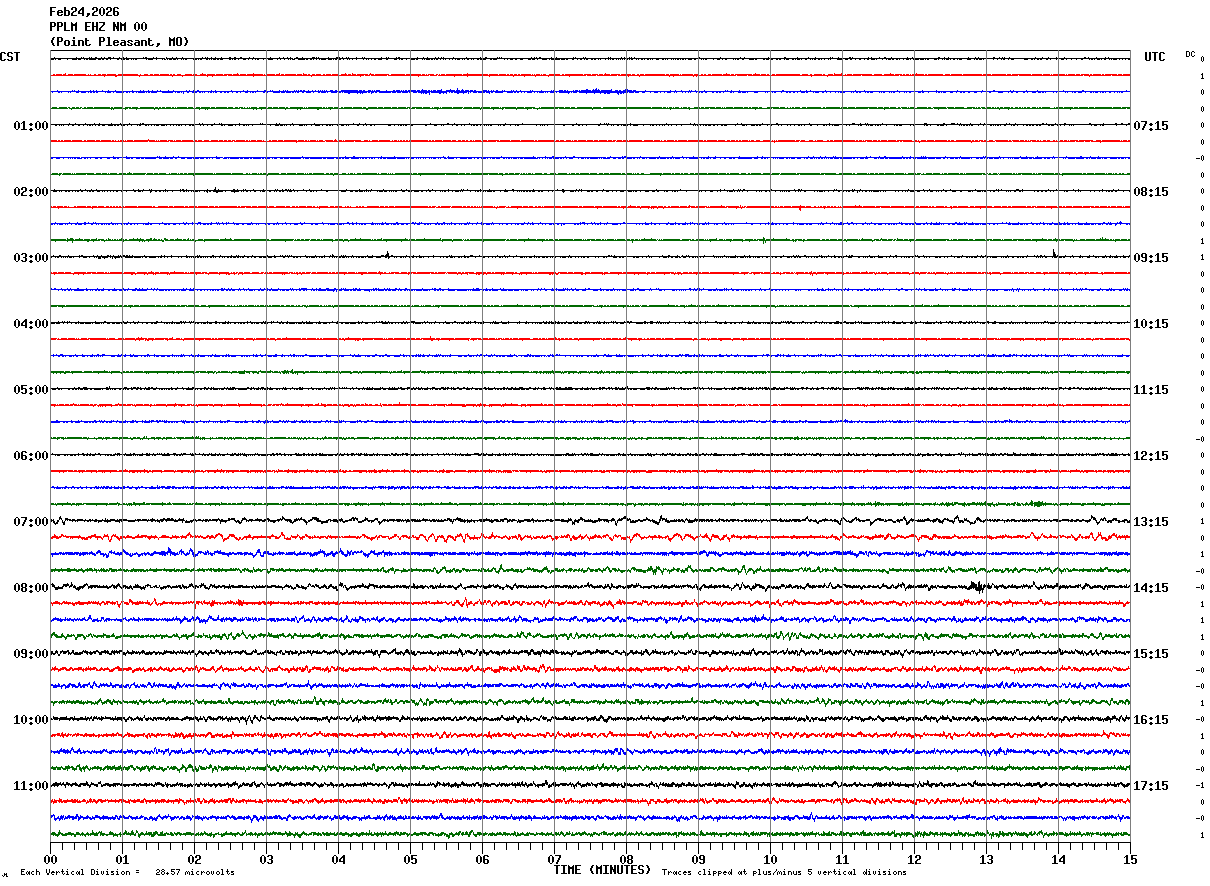
Task: Click the 'Traces clipped at plus/minus 5 vertical divisions' note
Action: (x=784, y=873)
